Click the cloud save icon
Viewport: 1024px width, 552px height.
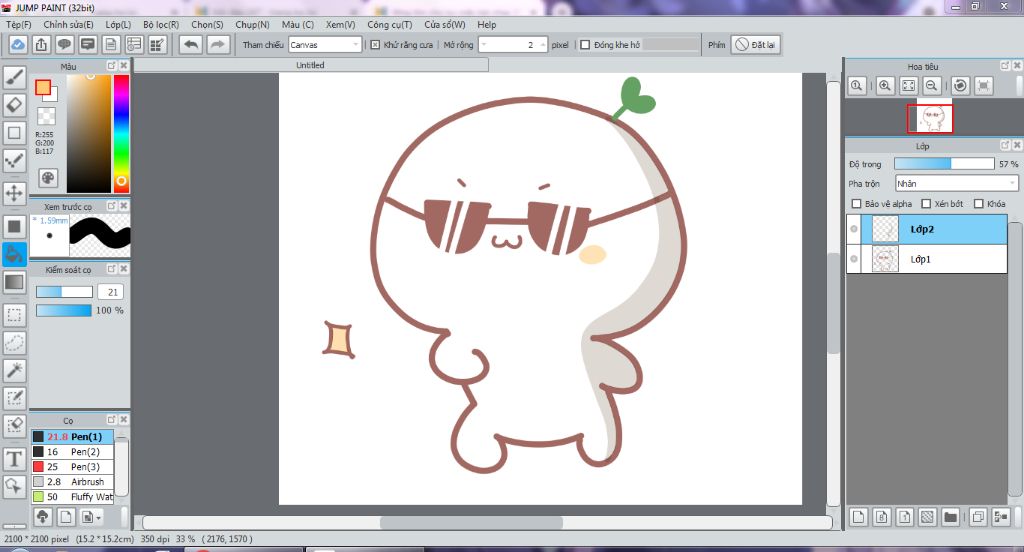point(18,44)
